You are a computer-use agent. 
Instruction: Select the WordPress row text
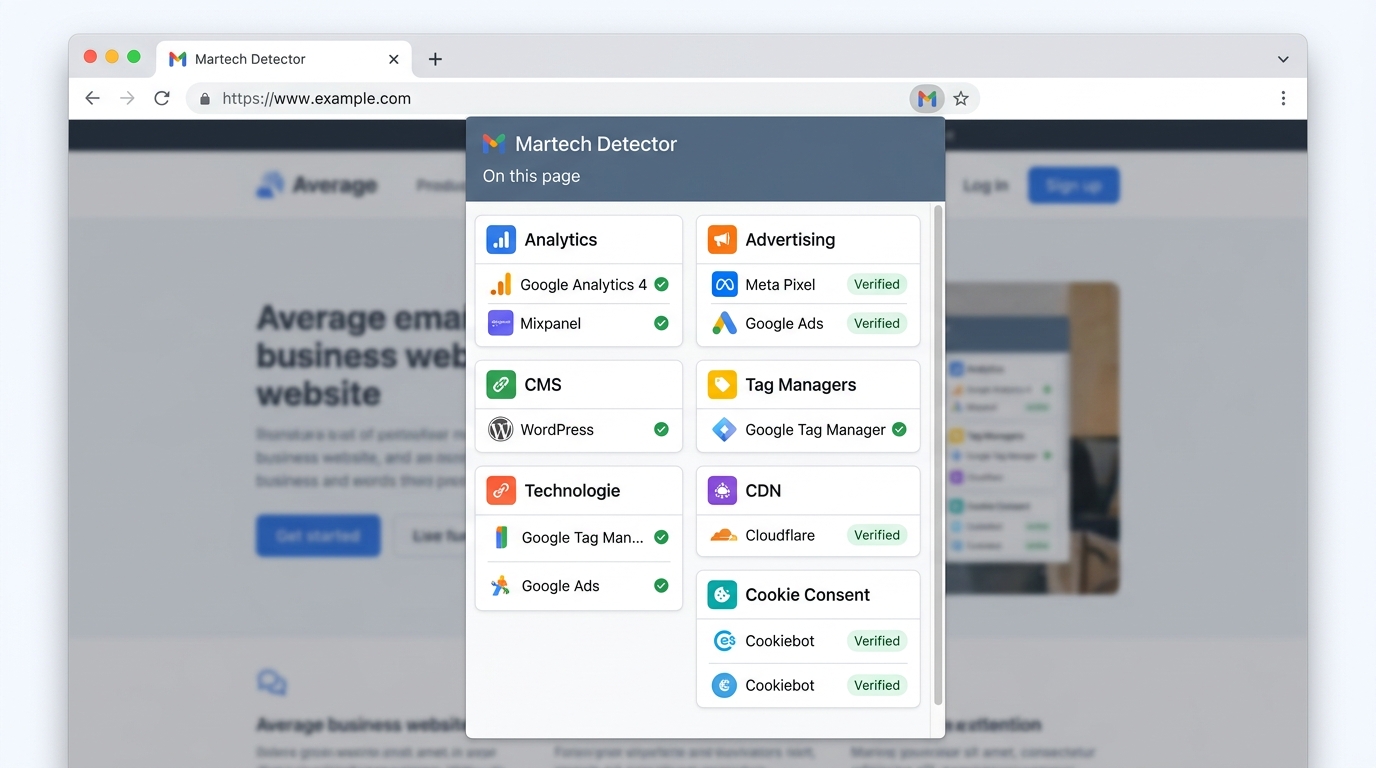tap(557, 430)
